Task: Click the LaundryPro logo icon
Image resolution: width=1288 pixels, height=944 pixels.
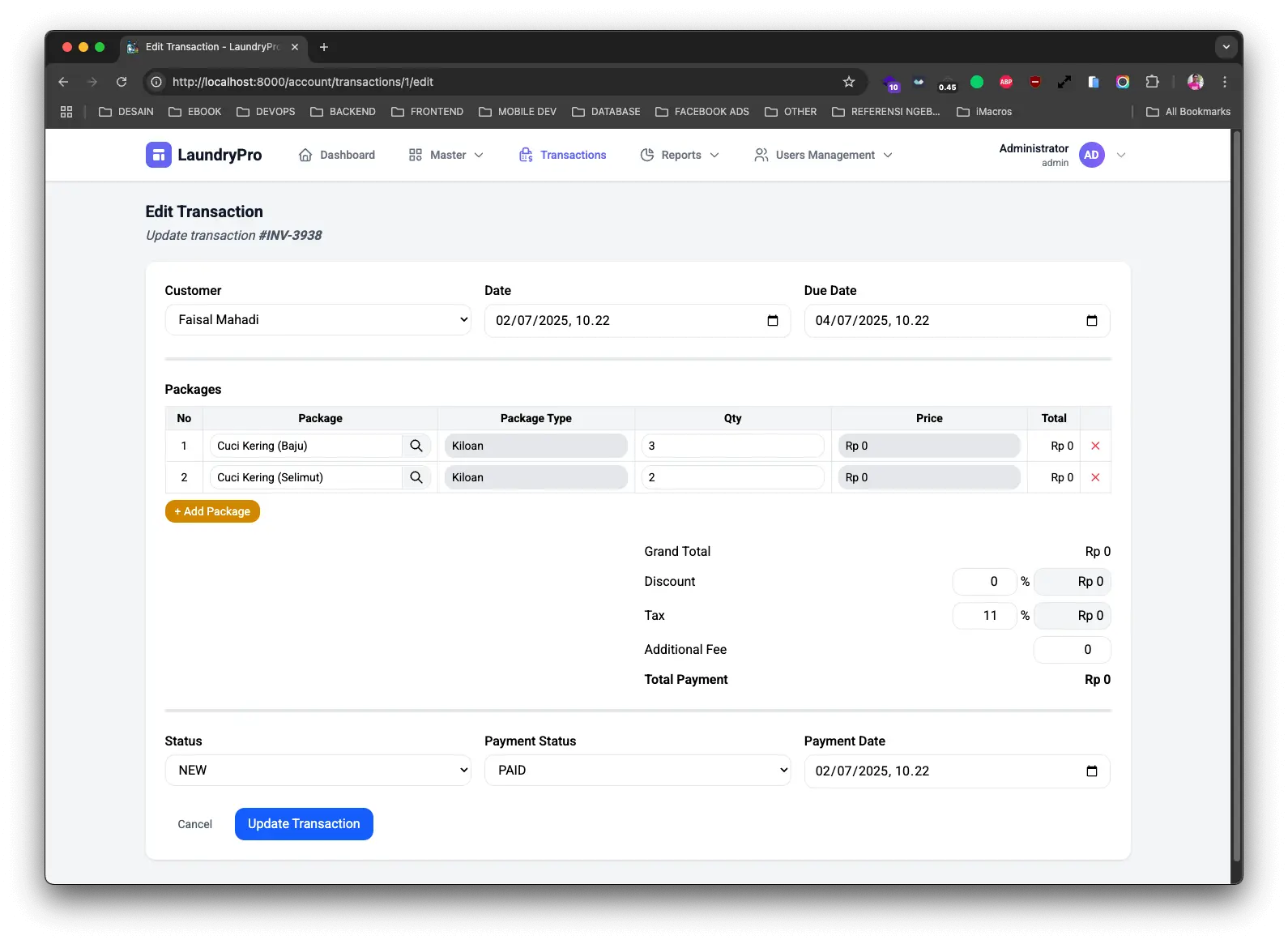Action: pos(158,155)
